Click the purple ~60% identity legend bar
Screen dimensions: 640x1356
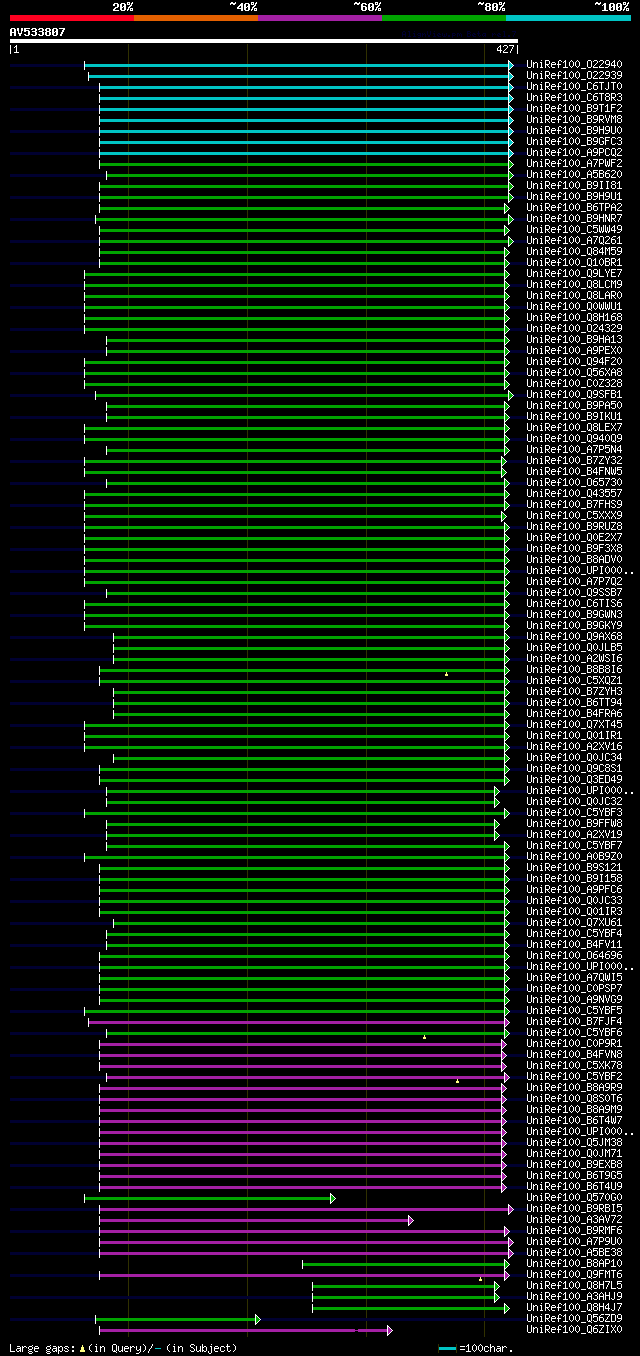(320, 17)
